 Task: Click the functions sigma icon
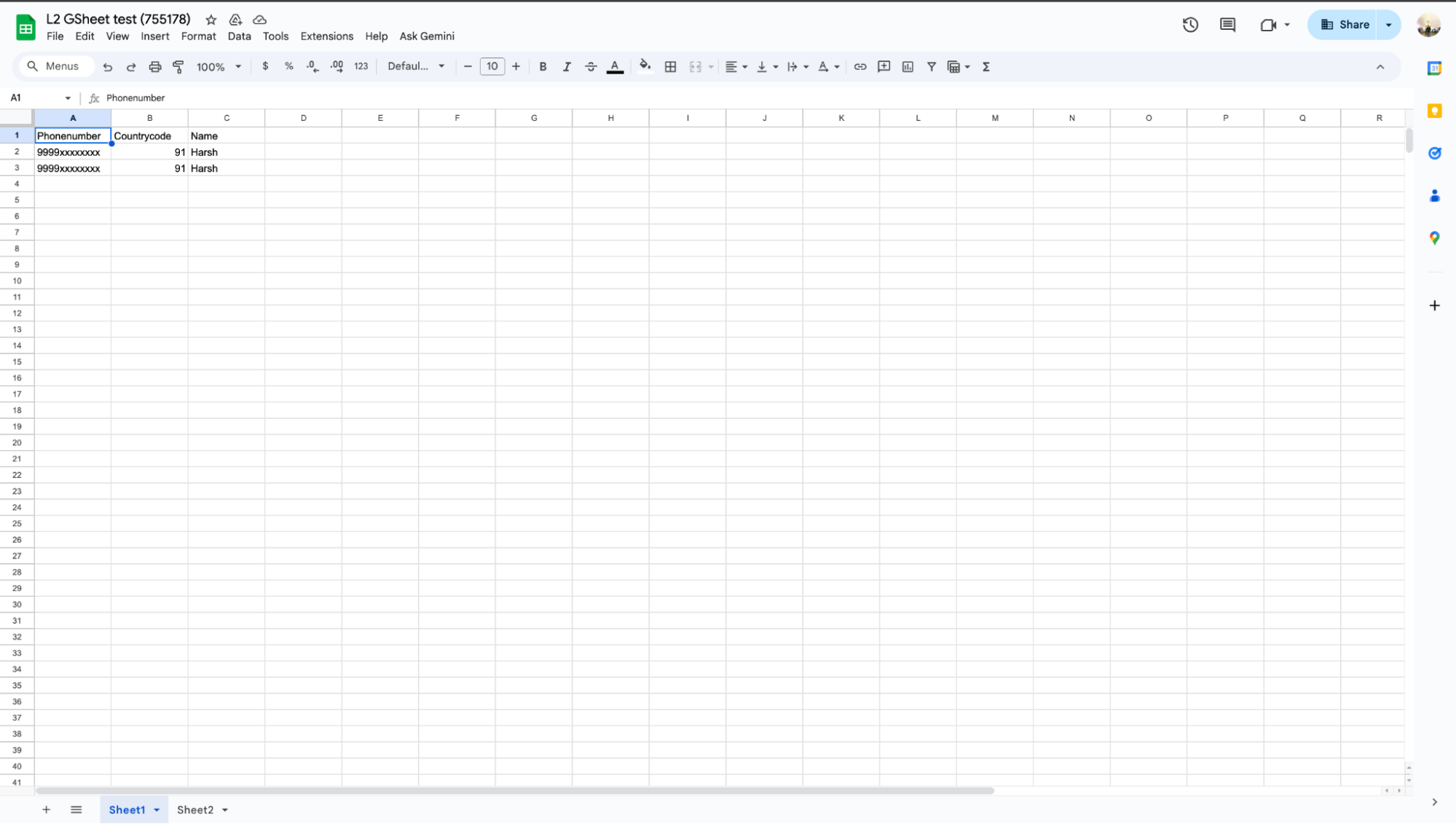click(986, 66)
